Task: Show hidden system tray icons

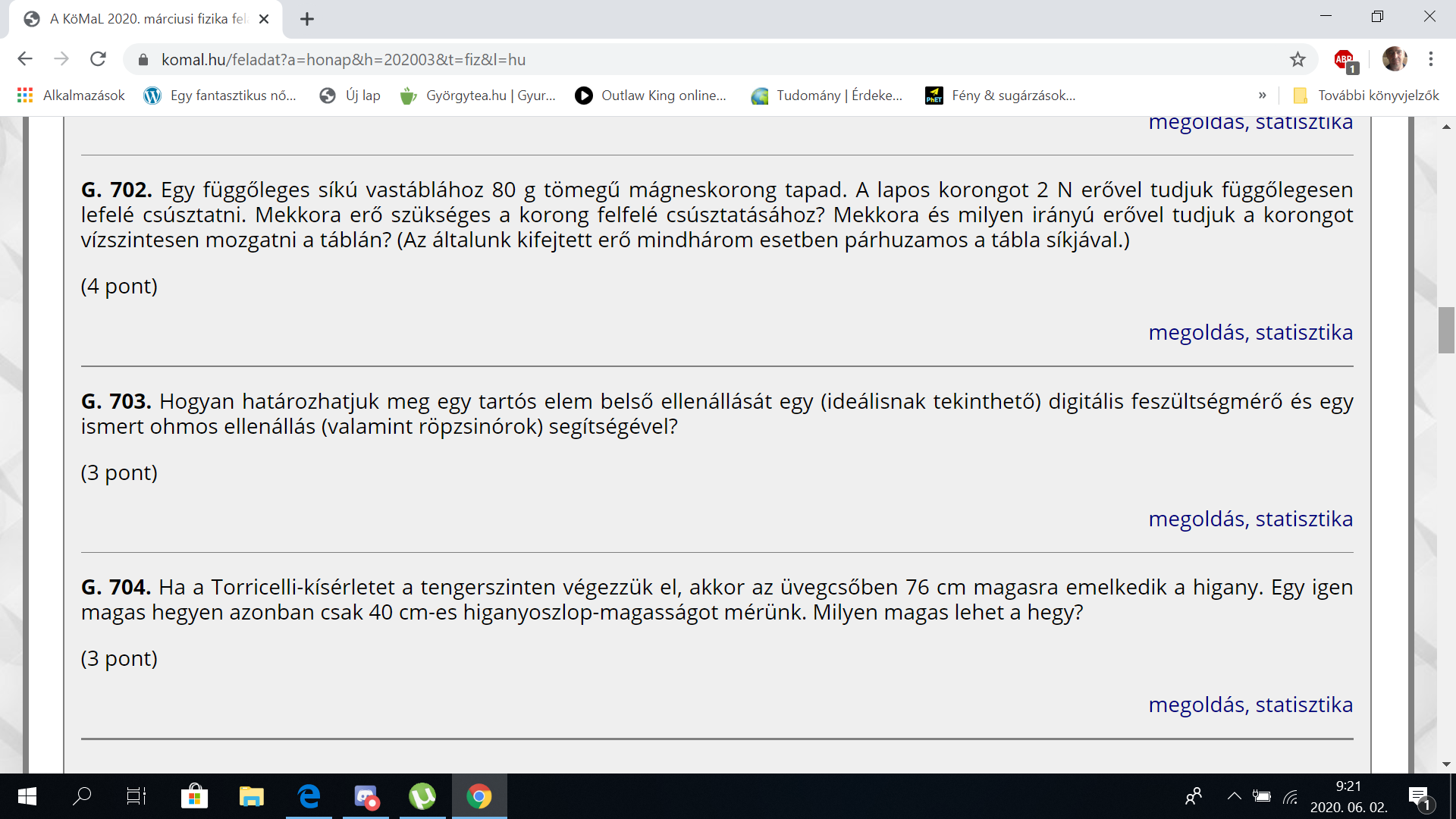Action: (x=1234, y=796)
